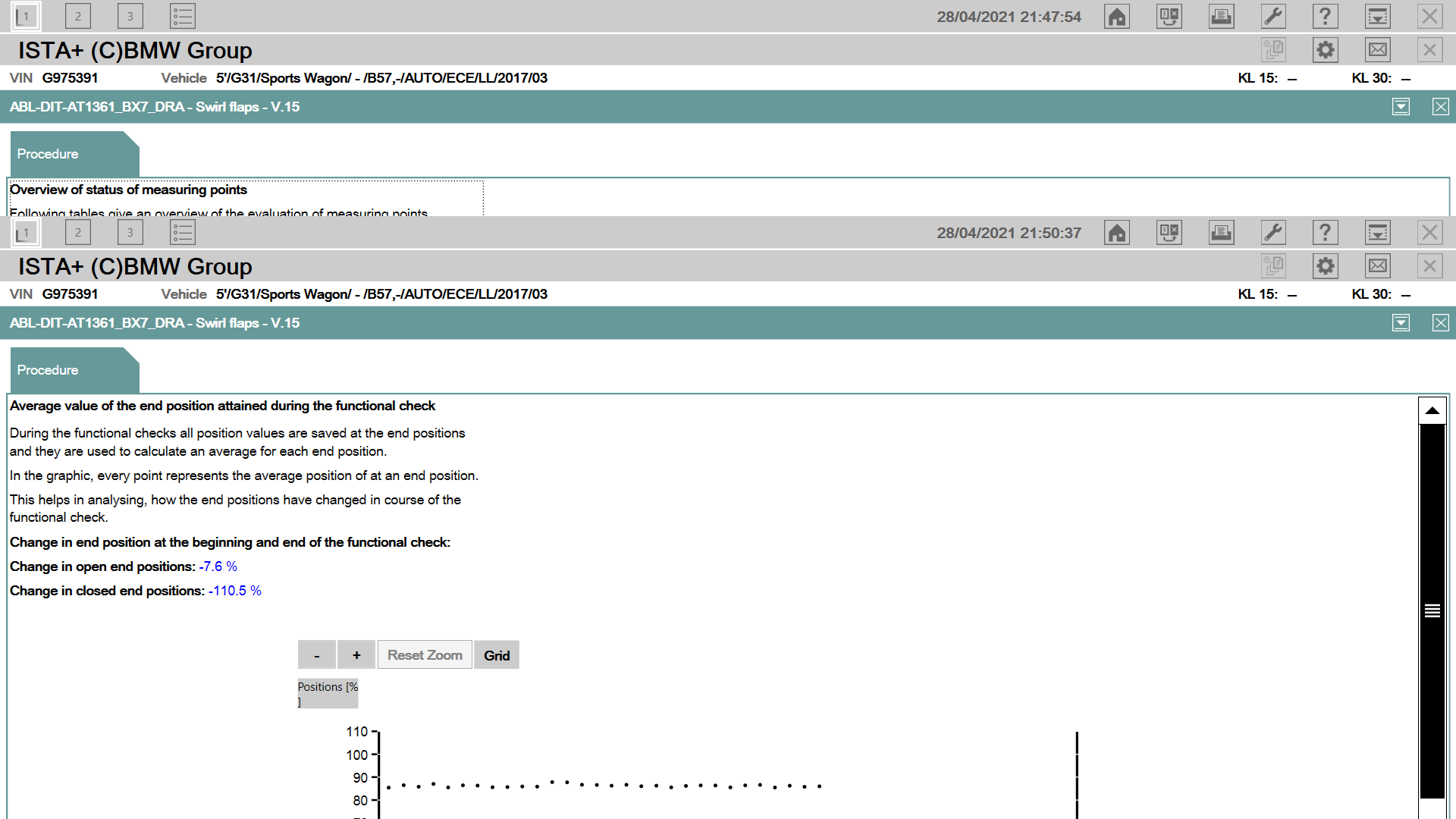Screen dimensions: 1456x819
Task: Collapse the Swirl flaps panel below timestamp 21:47:54
Action: 1401,107
